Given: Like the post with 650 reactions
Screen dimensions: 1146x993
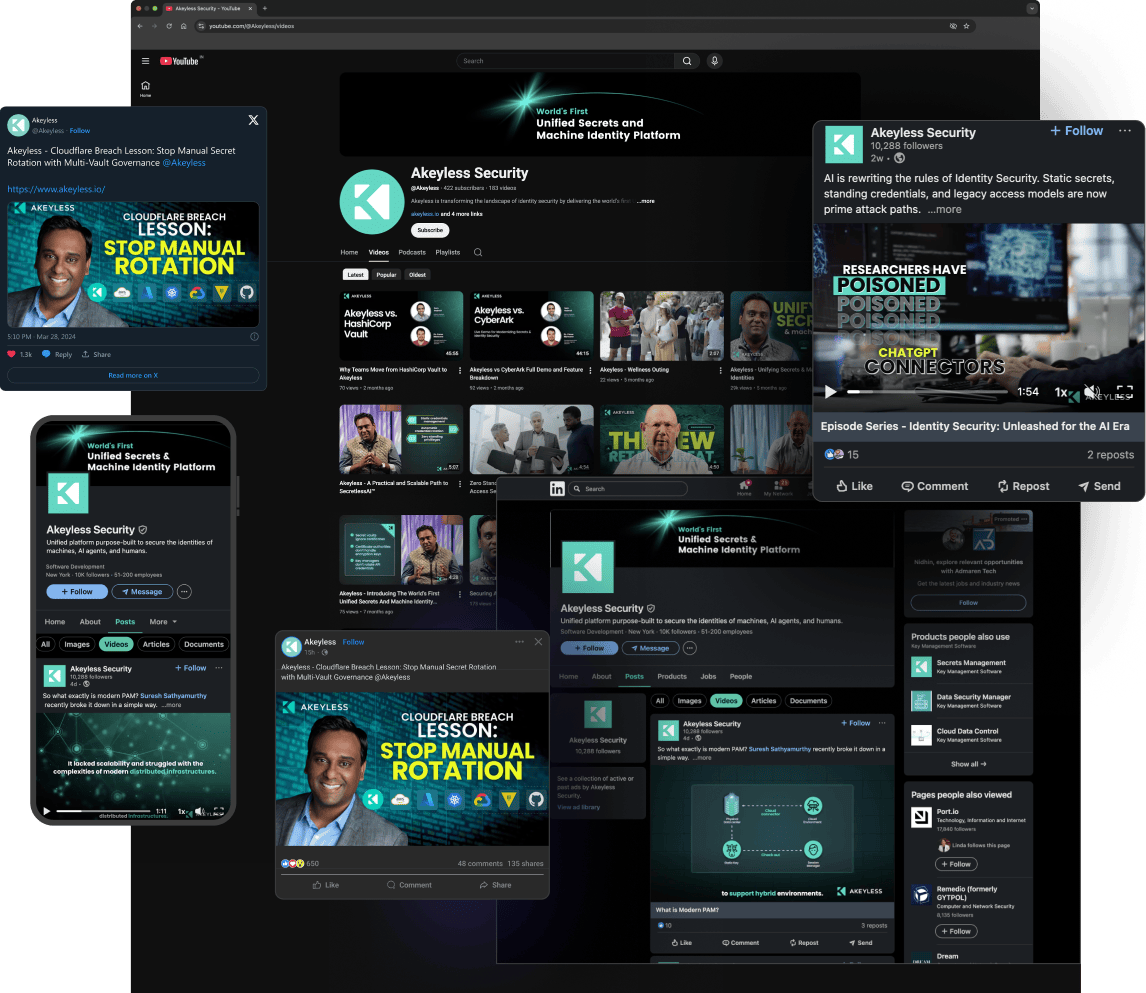Looking at the screenshot, I should point(326,886).
